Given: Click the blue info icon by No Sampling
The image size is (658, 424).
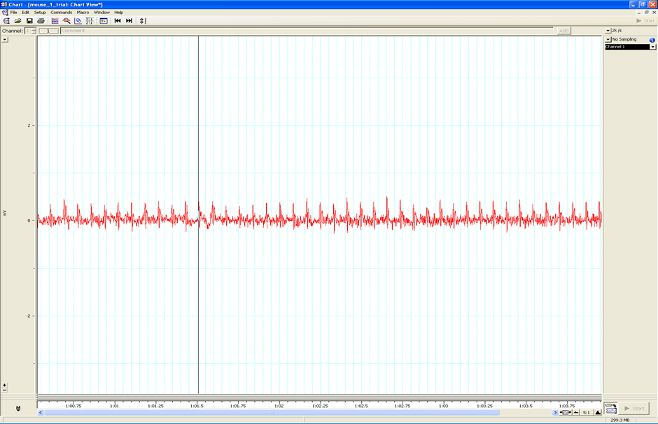Looking at the screenshot, I should coord(652,40).
